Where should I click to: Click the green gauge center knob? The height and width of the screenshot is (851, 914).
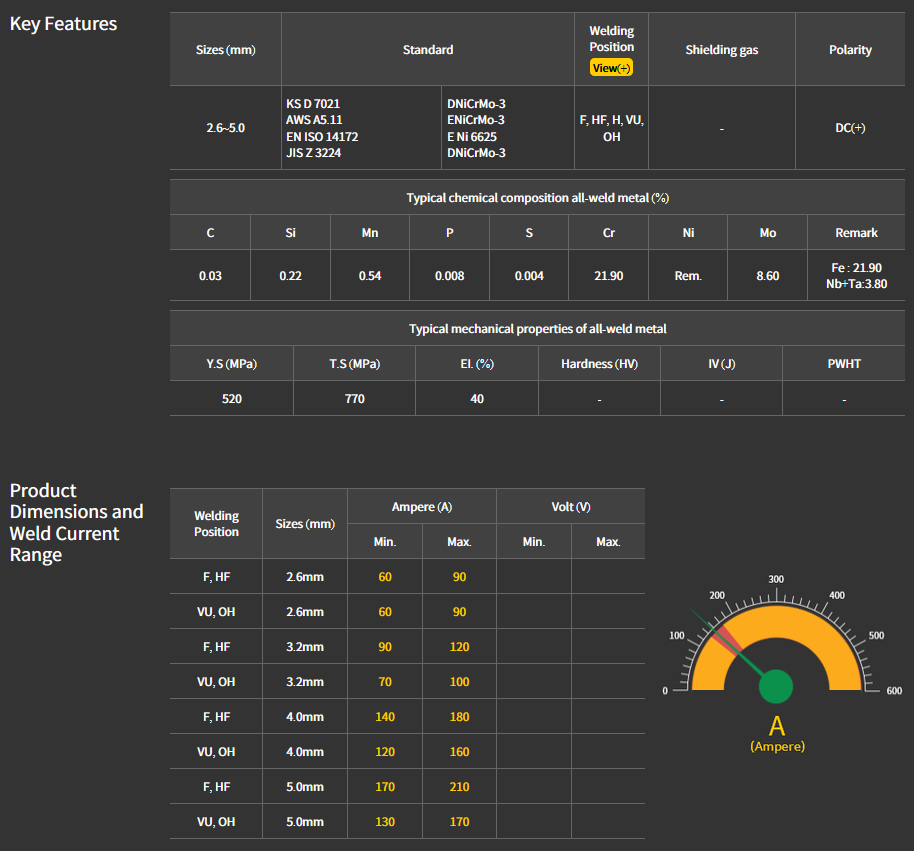[x=776, y=687]
